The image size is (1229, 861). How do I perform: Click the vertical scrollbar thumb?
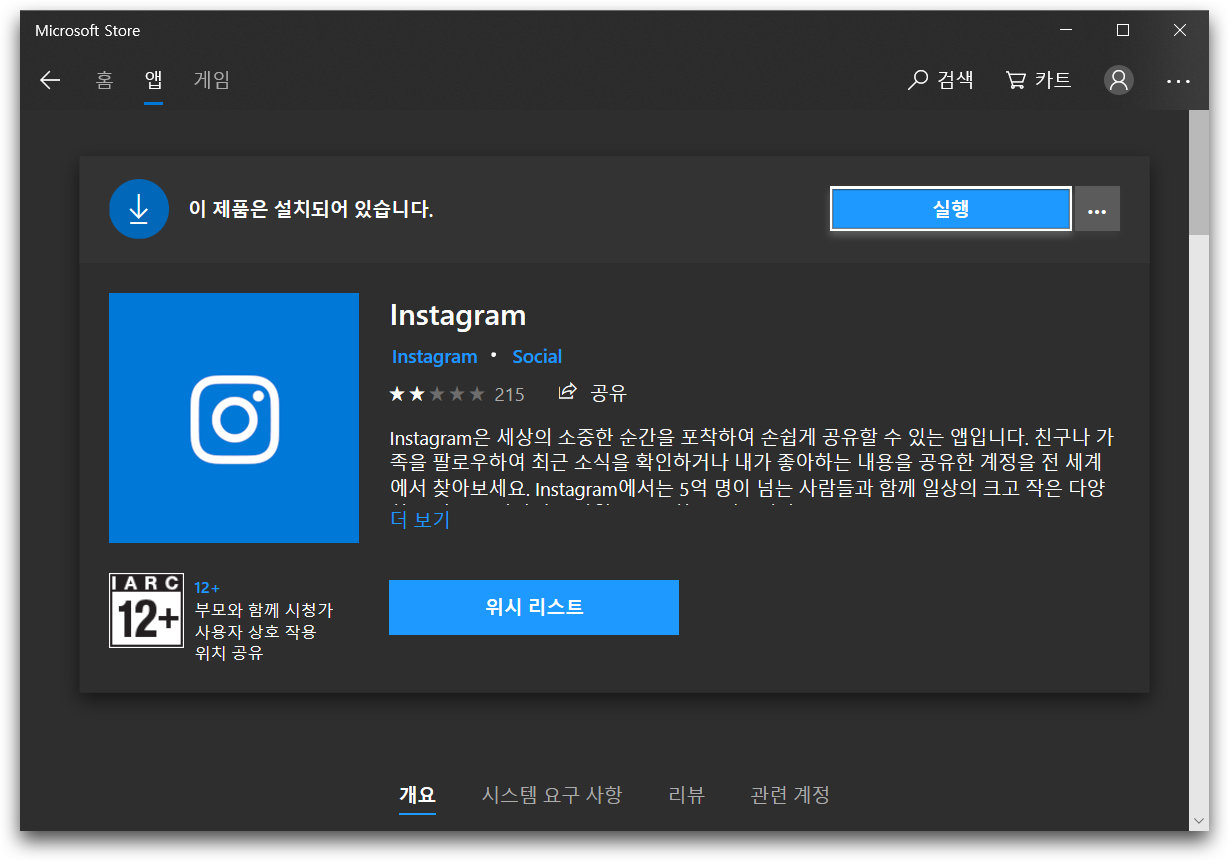1198,173
